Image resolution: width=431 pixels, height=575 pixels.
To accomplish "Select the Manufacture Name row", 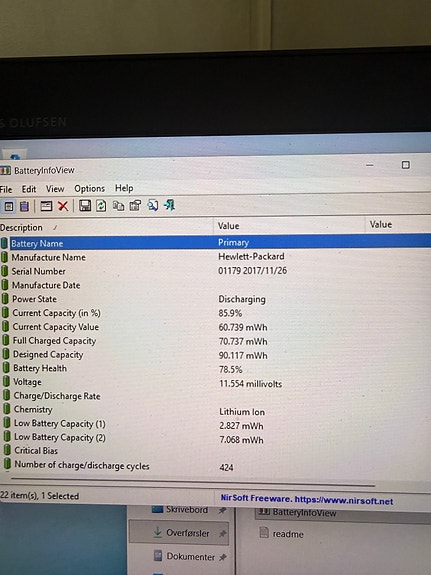I will 216,257.
